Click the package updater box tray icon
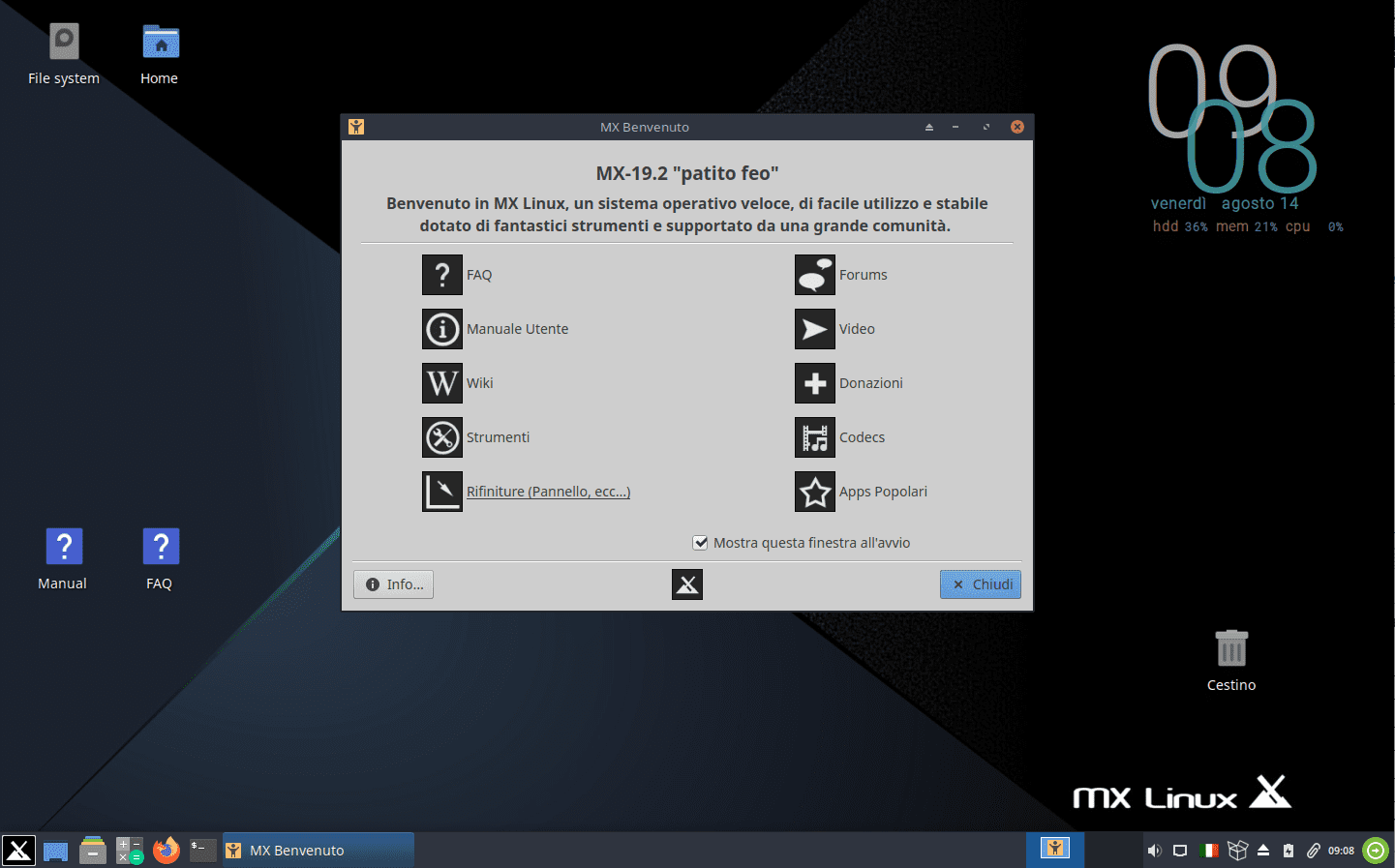This screenshot has height=868, width=1395. pyautogui.click(x=1237, y=851)
